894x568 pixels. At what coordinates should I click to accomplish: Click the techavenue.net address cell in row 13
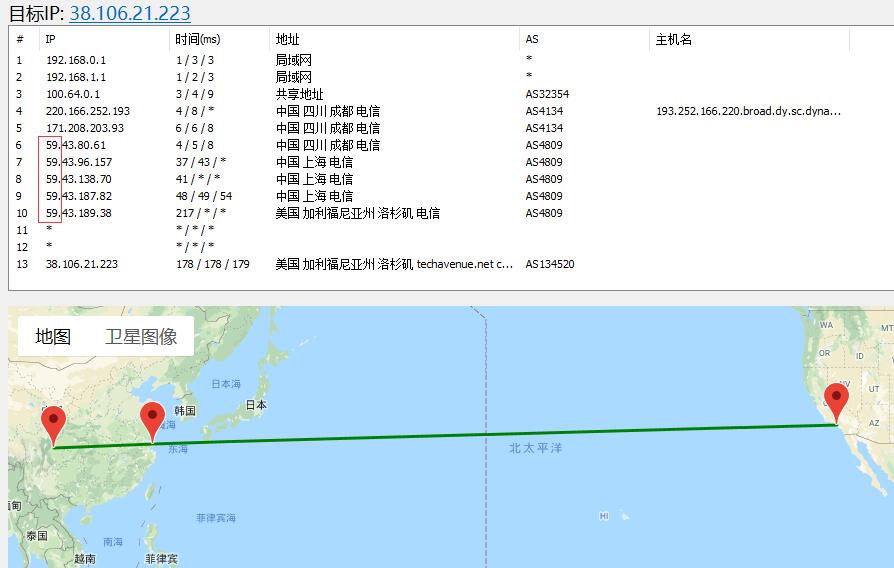(x=394, y=264)
